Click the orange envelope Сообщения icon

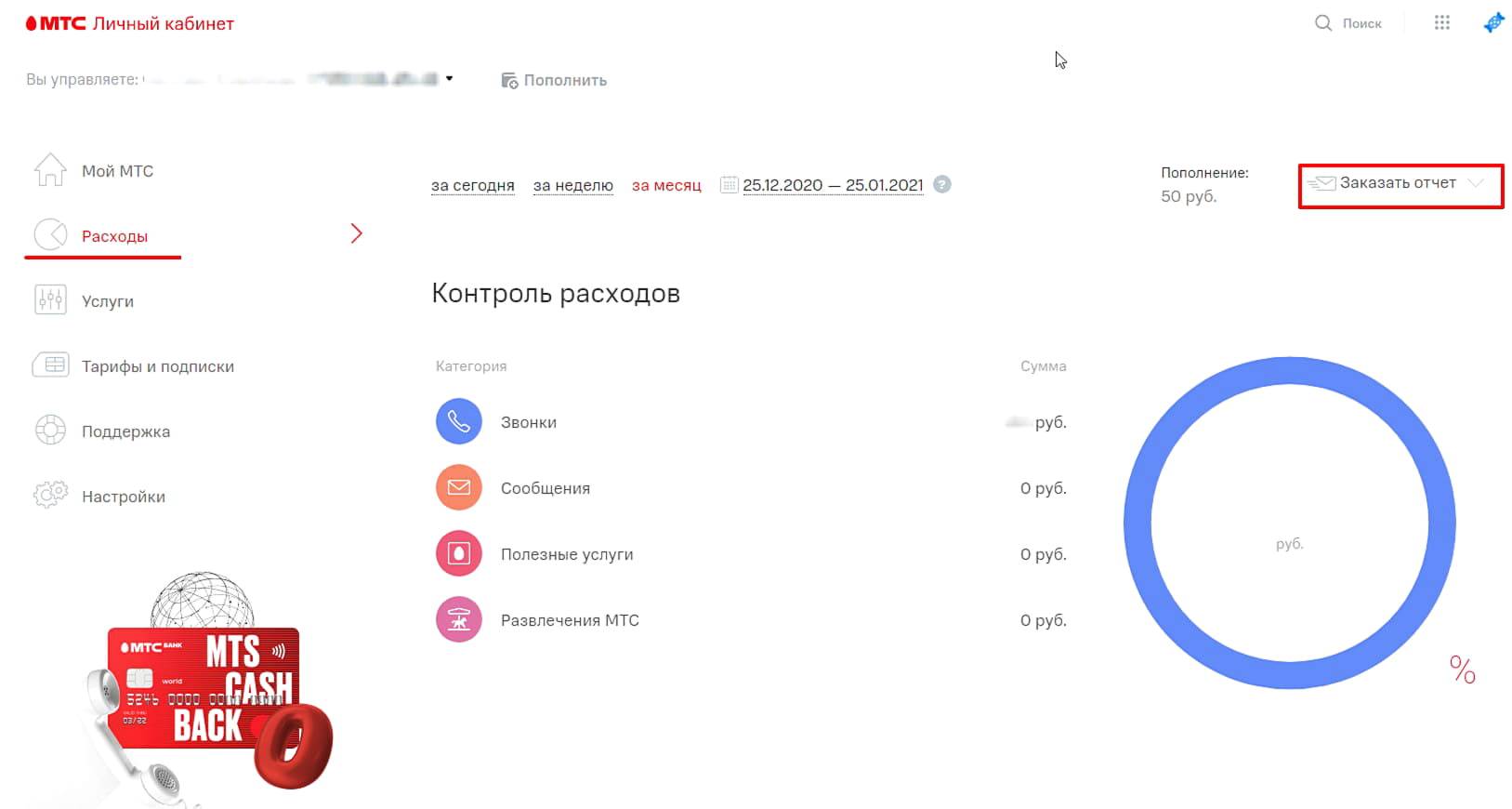[458, 488]
